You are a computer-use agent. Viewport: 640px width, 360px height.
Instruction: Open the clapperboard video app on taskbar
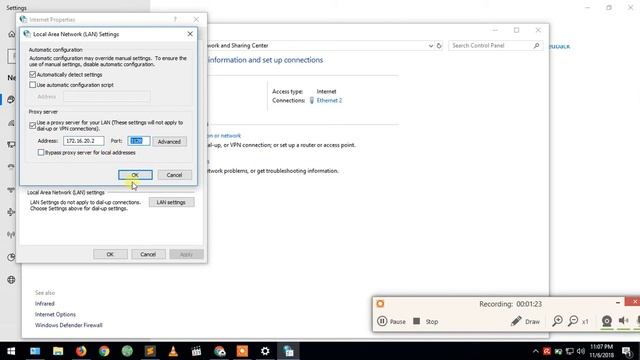[x=196, y=351]
